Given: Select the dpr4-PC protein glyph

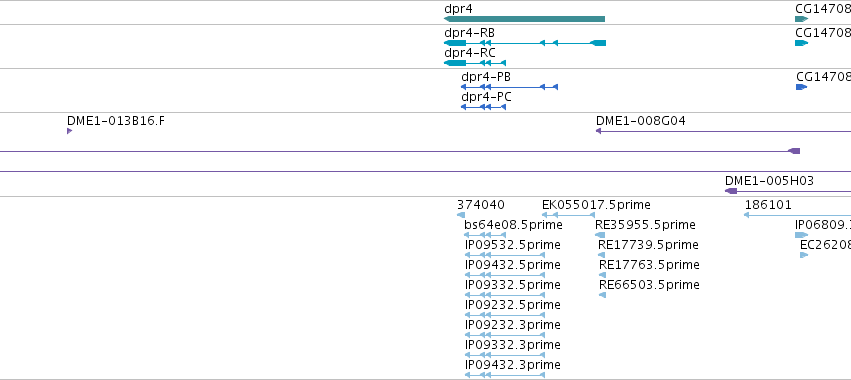Looking at the screenshot, I should [484, 107].
